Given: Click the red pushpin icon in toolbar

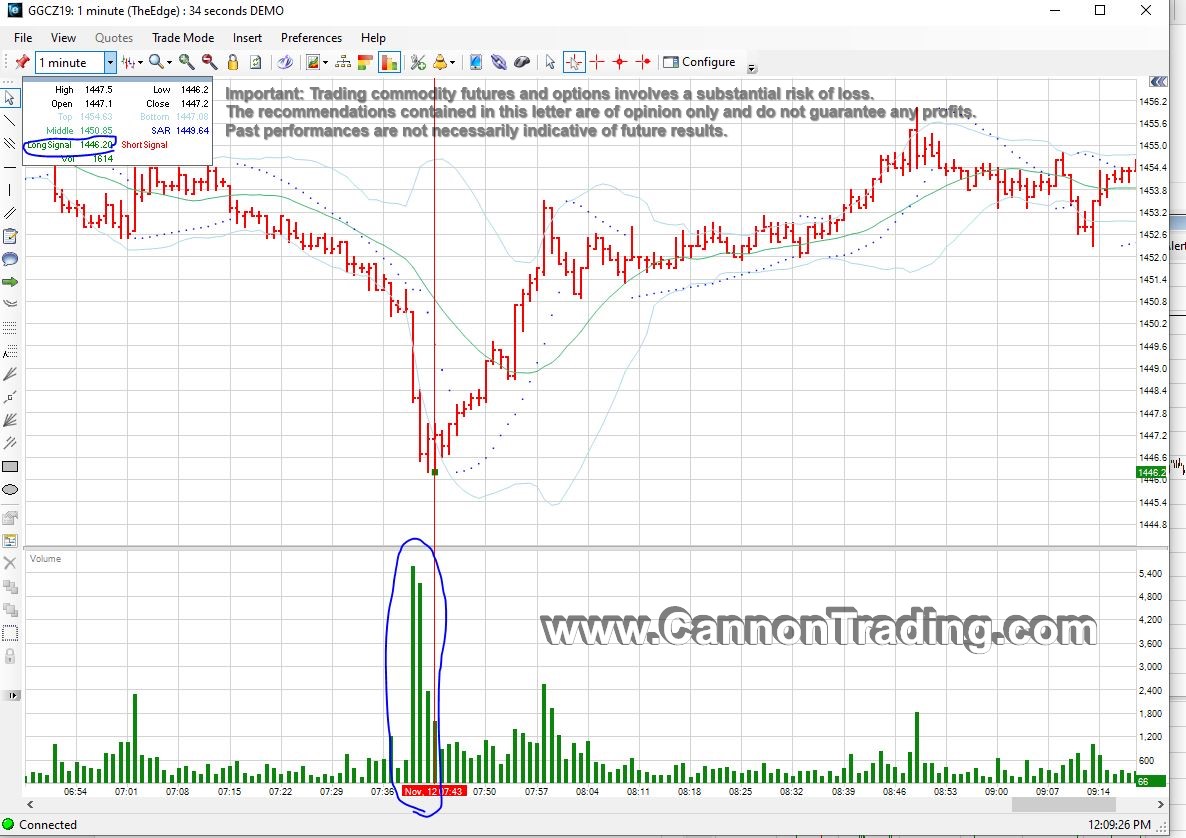Looking at the screenshot, I should click(22, 62).
